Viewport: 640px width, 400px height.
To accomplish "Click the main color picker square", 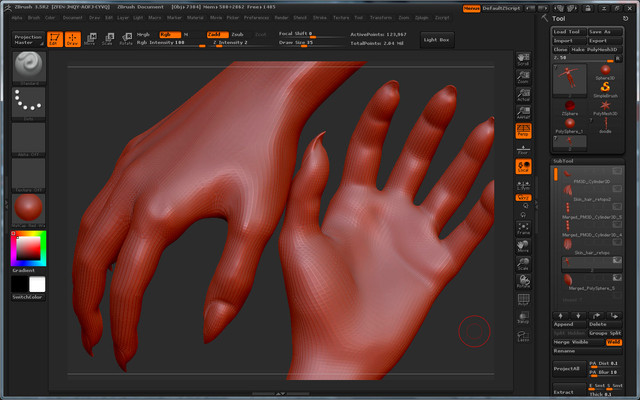I will point(27,246).
